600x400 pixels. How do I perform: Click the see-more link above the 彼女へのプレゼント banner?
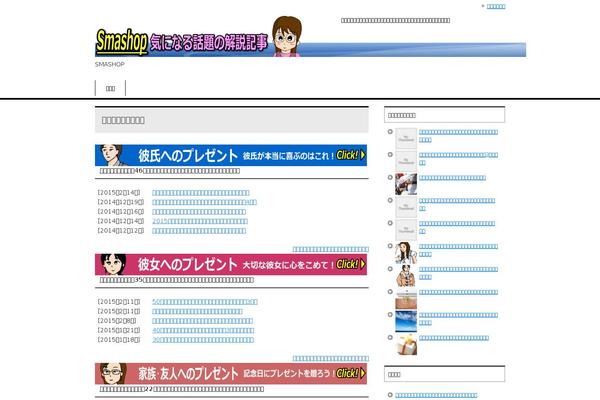(331, 249)
